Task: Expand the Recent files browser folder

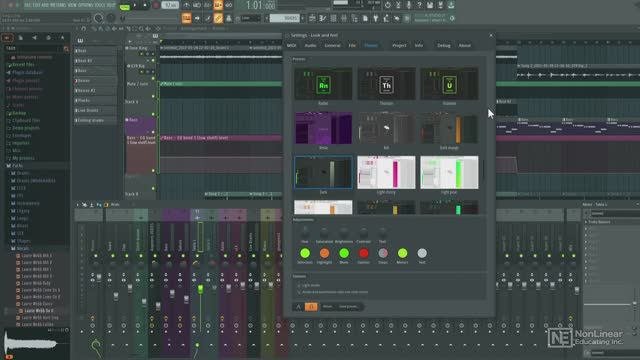Action: (x=22, y=64)
